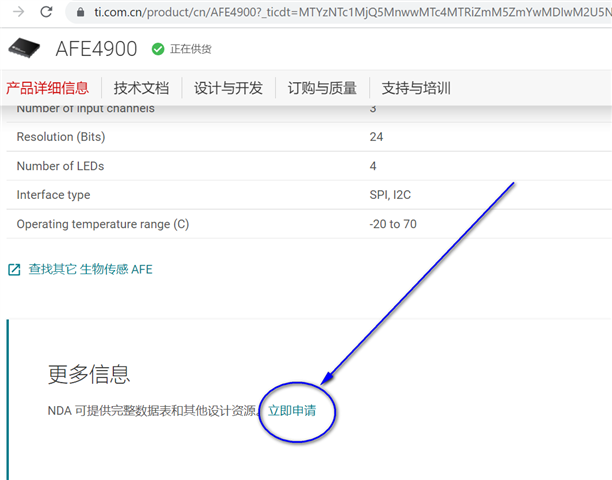This screenshot has height=480, width=612.
Task: Click the browser forward arrow
Action: pos(18,12)
